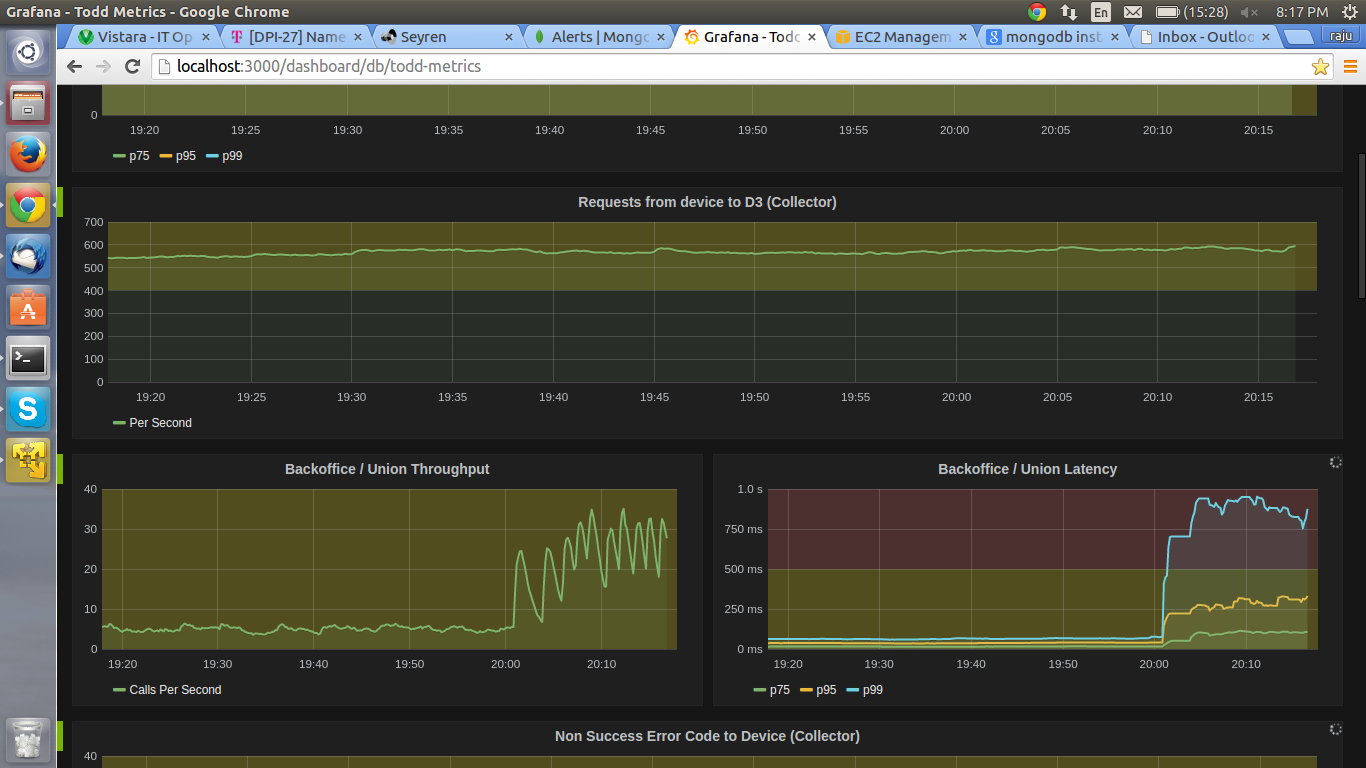Click the browser back arrow
Image resolution: width=1366 pixels, height=768 pixels.
74,66
